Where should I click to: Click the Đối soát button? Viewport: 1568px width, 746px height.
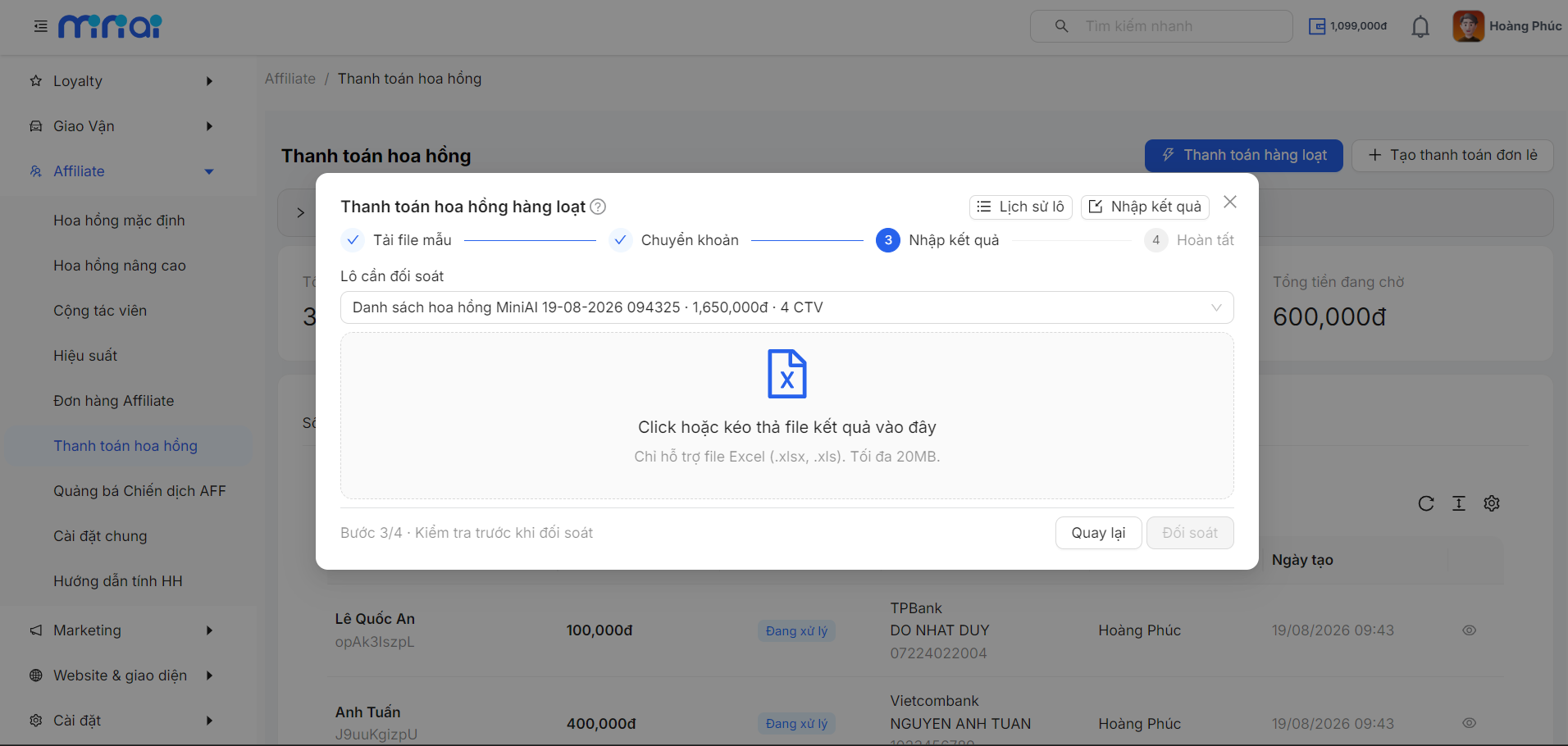[1190, 533]
